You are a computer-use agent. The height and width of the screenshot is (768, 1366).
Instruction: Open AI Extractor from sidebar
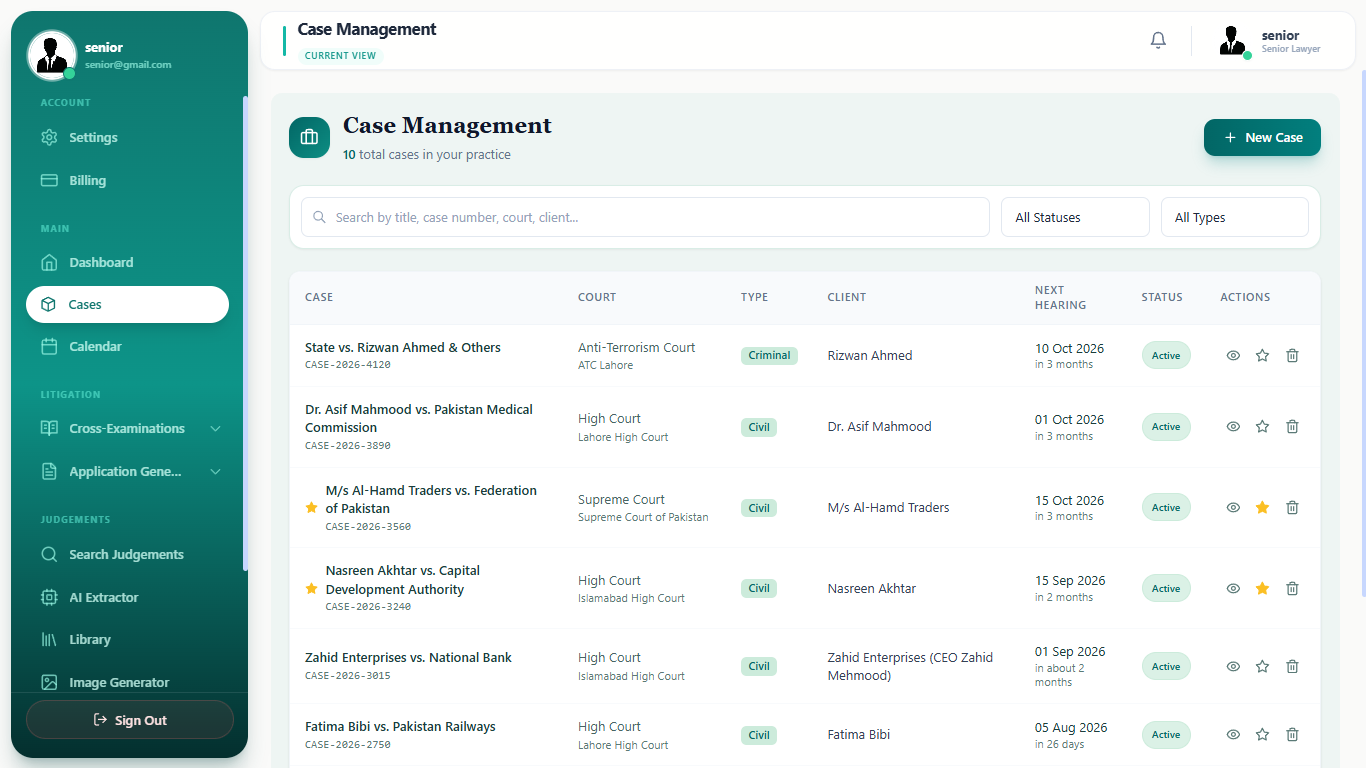click(128, 597)
